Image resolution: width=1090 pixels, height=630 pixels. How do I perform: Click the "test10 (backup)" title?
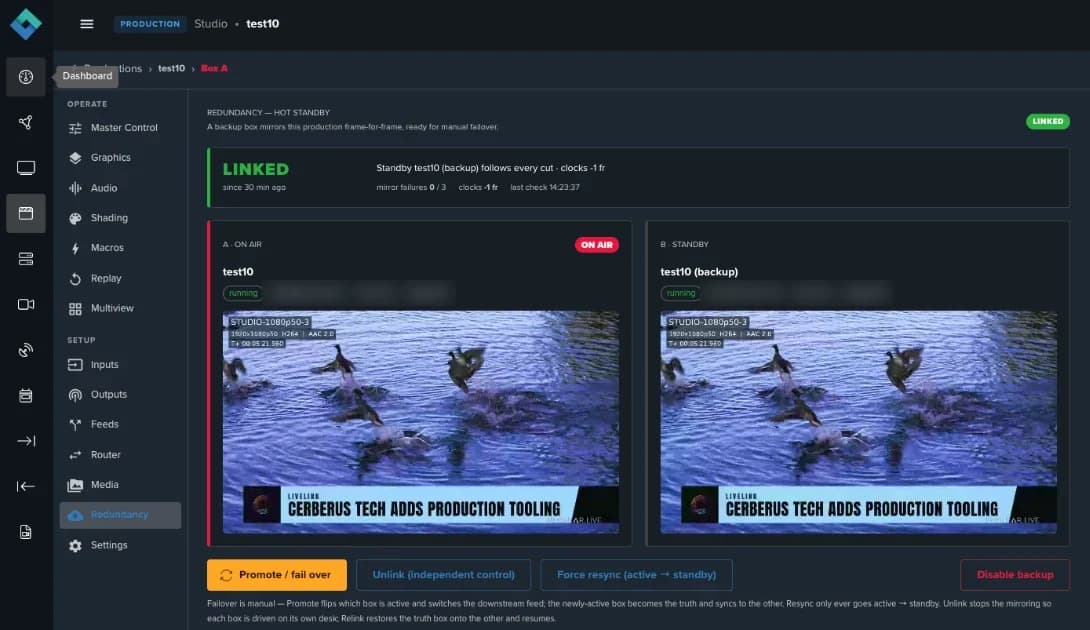699,272
